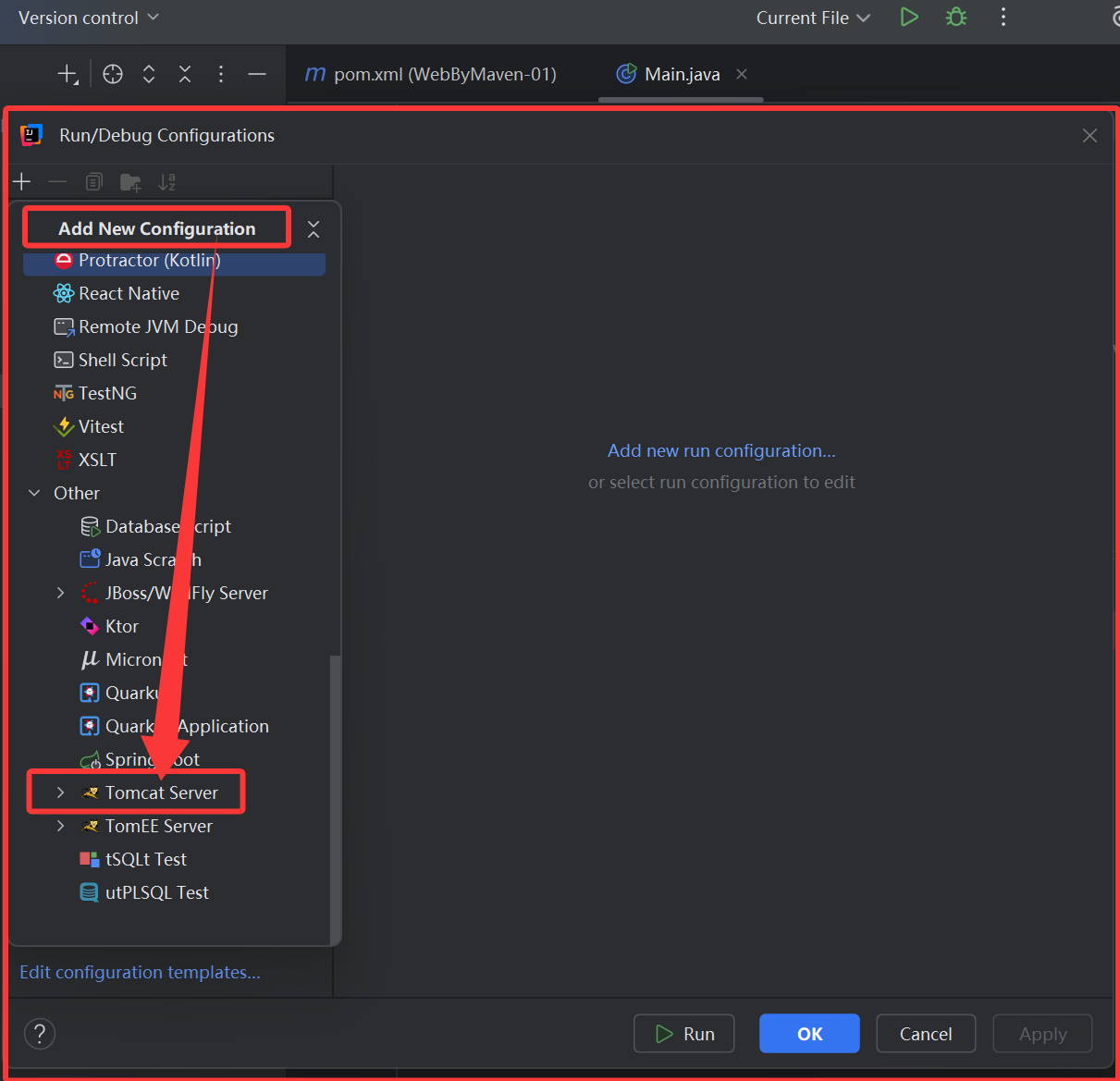Click the Run button in dialog
The height and width of the screenshot is (1081, 1120).
[684, 1034]
